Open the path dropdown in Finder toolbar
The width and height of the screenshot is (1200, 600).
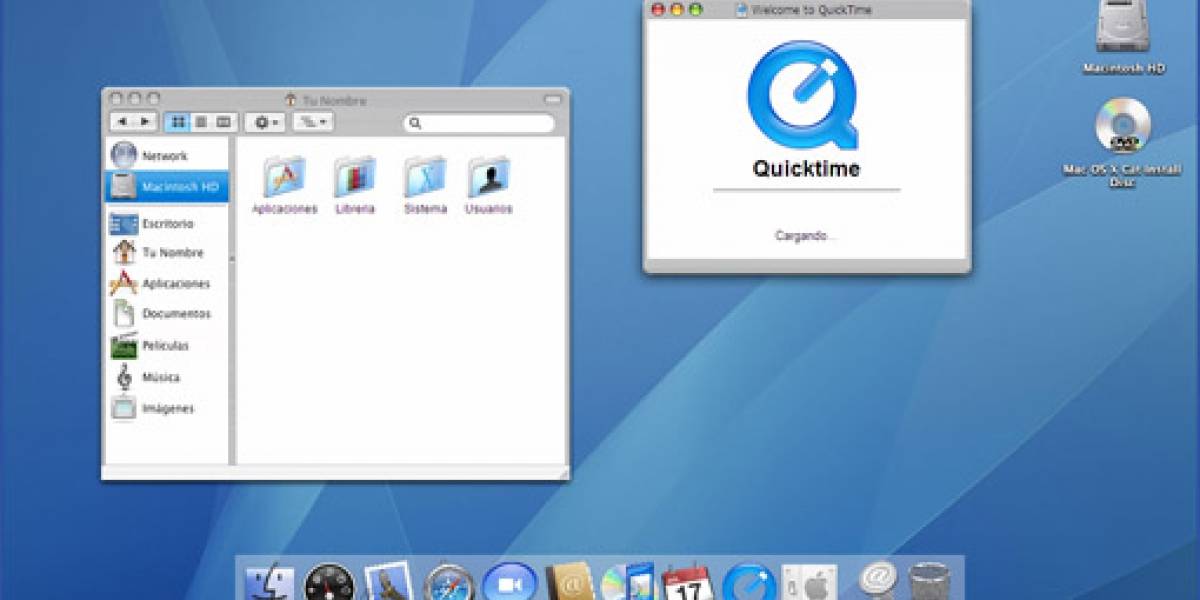[x=314, y=122]
